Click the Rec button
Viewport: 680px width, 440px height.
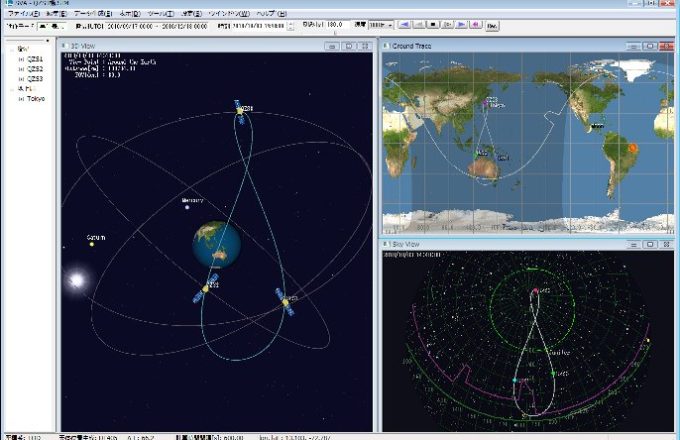[x=493, y=24]
